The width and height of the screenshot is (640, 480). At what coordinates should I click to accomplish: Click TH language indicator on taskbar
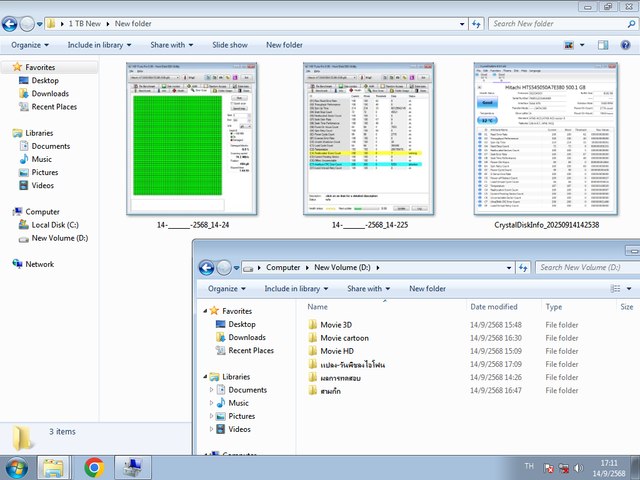click(529, 466)
